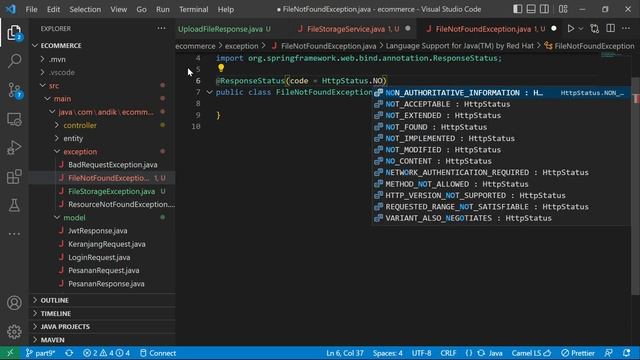This screenshot has height=360, width=640.
Task: Open the Edit menu
Action: [53, 9]
